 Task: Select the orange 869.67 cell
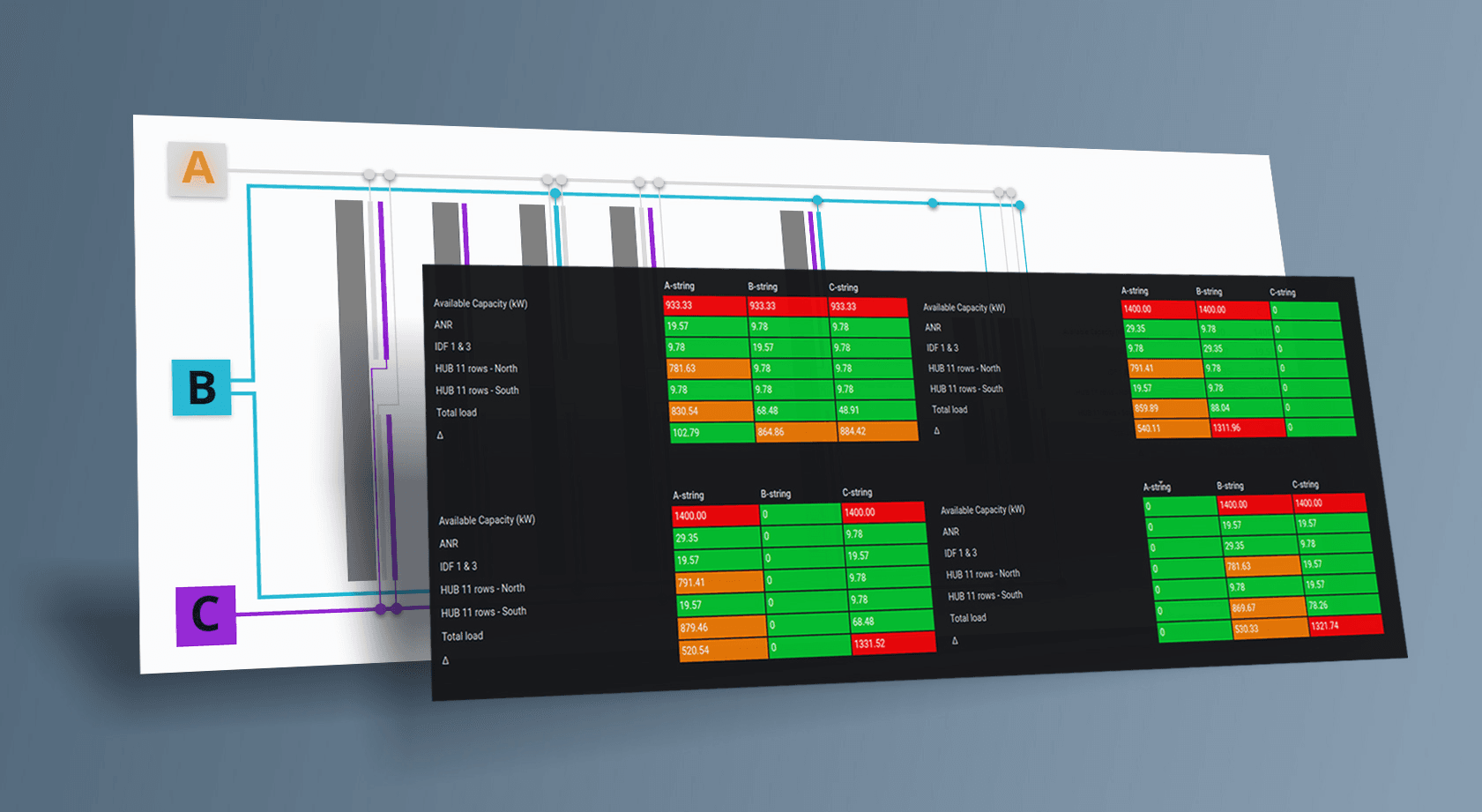[x=1267, y=607]
